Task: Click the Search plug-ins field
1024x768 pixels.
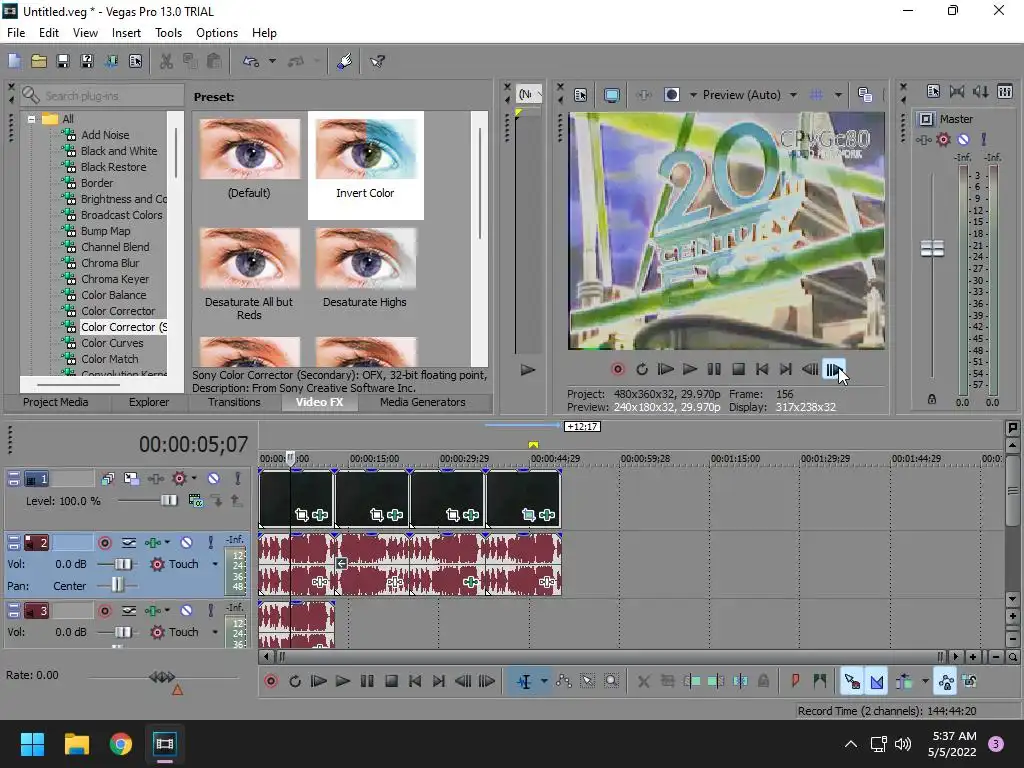Action: pyautogui.click(x=103, y=95)
